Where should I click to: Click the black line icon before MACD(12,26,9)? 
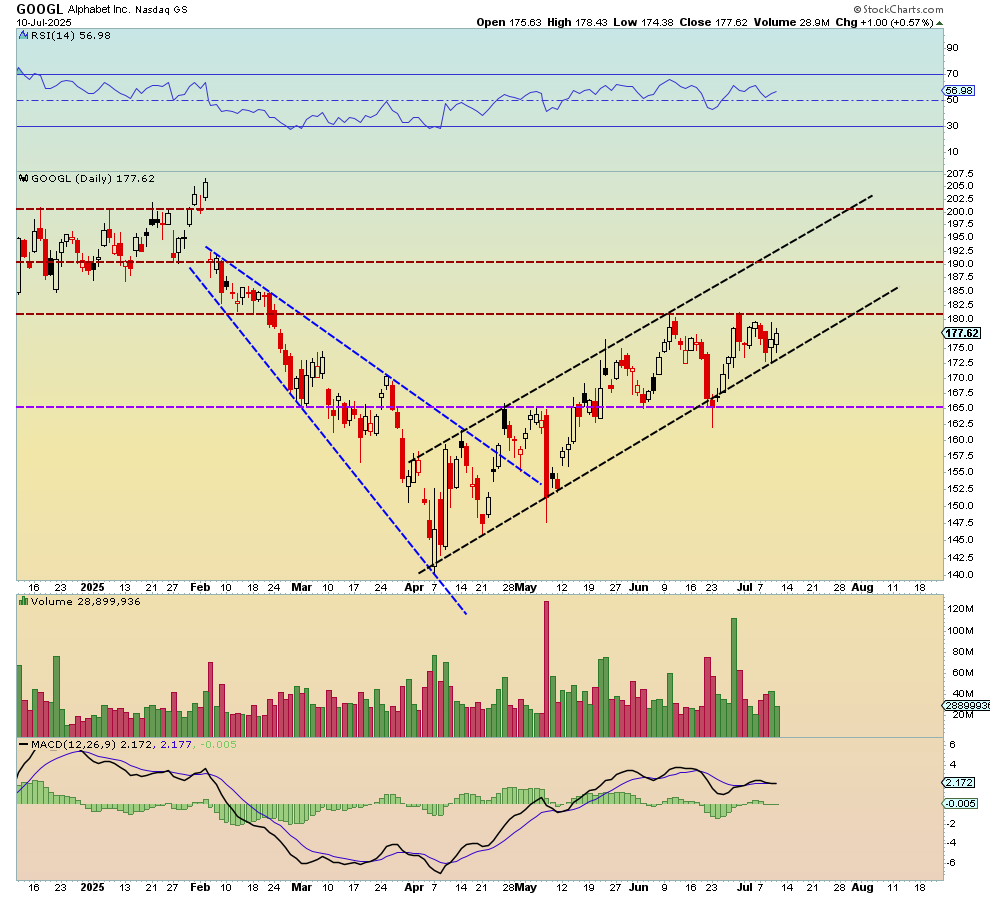(24, 745)
